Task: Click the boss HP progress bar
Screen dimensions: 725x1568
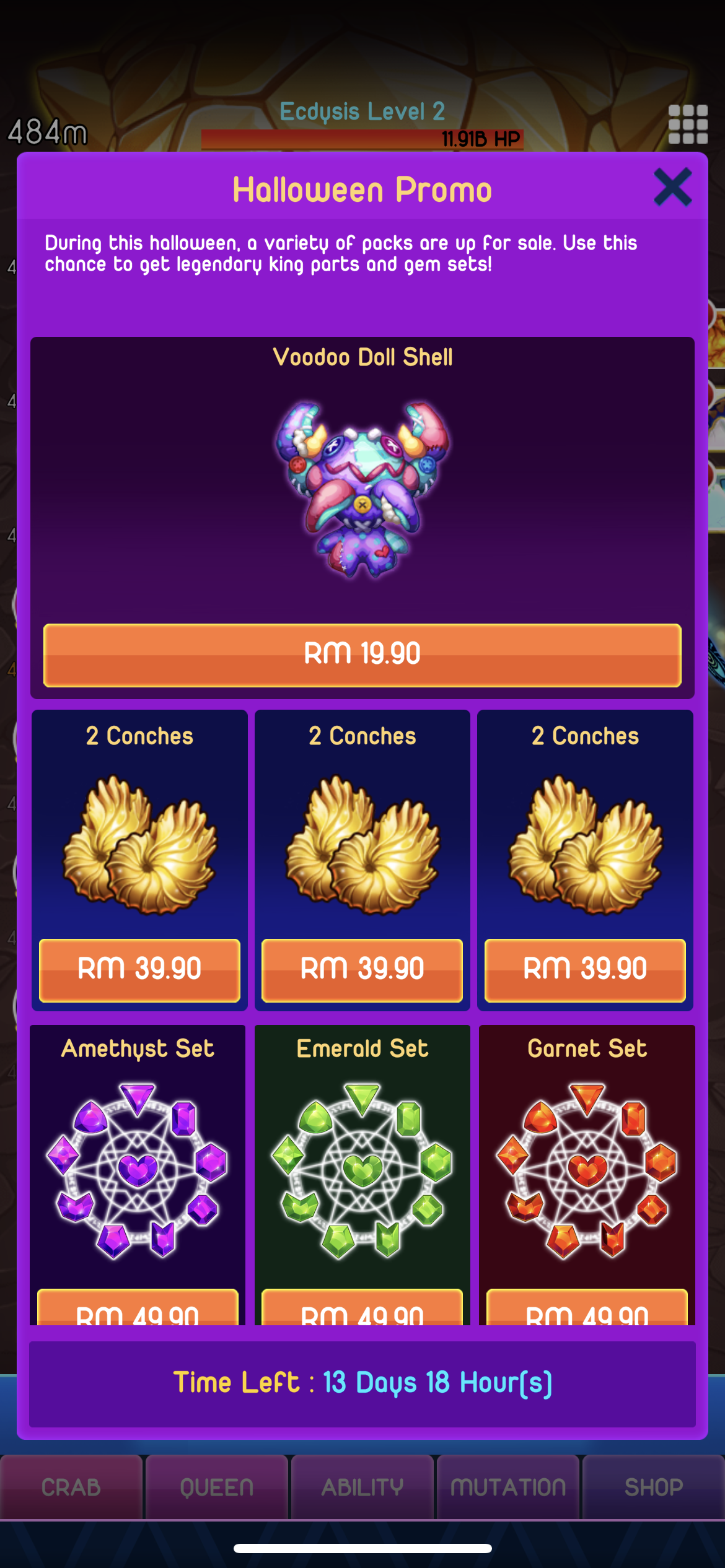Action: (362, 139)
